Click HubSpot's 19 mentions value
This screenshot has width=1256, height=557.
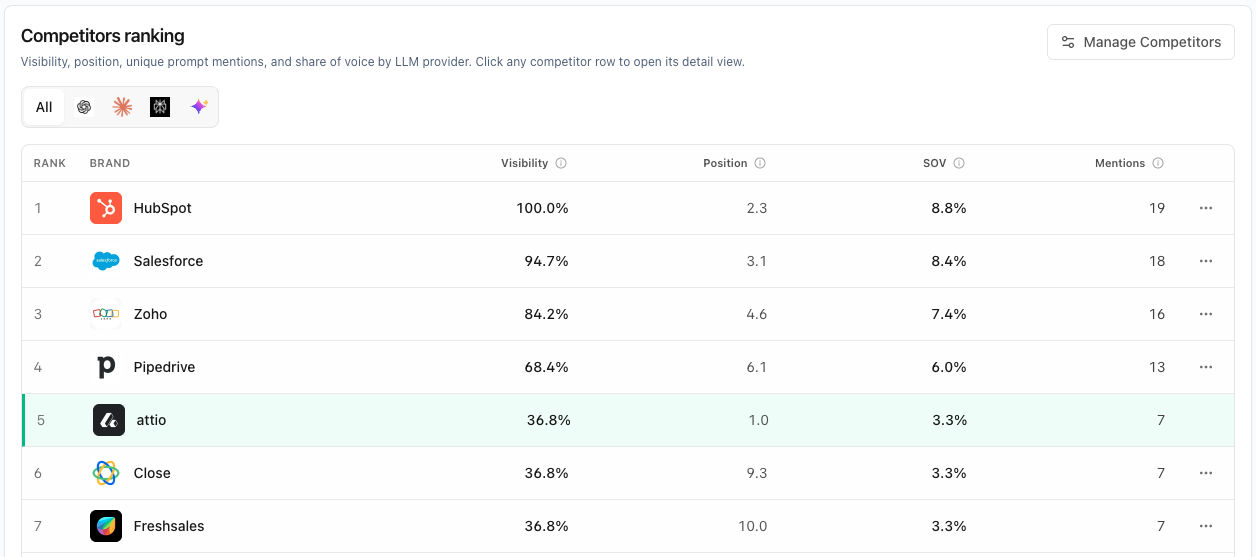[x=1157, y=208]
